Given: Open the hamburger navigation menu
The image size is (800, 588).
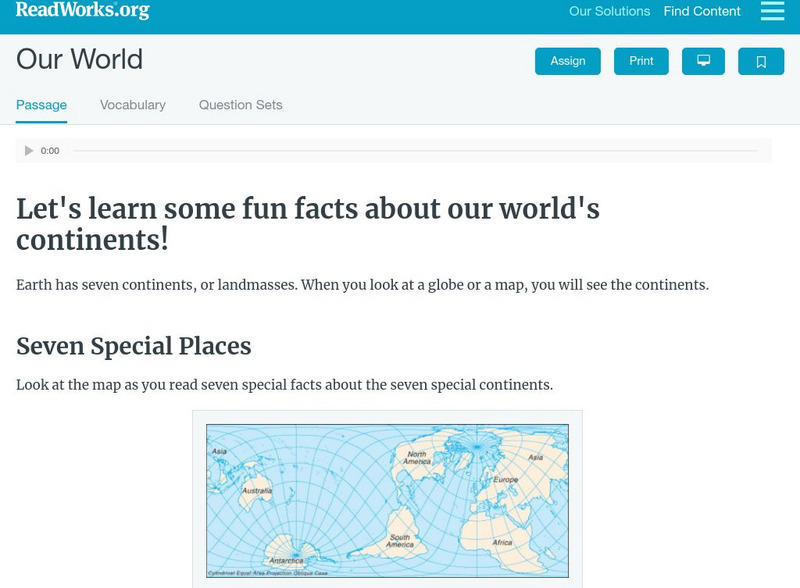Looking at the screenshot, I should coord(771,11).
